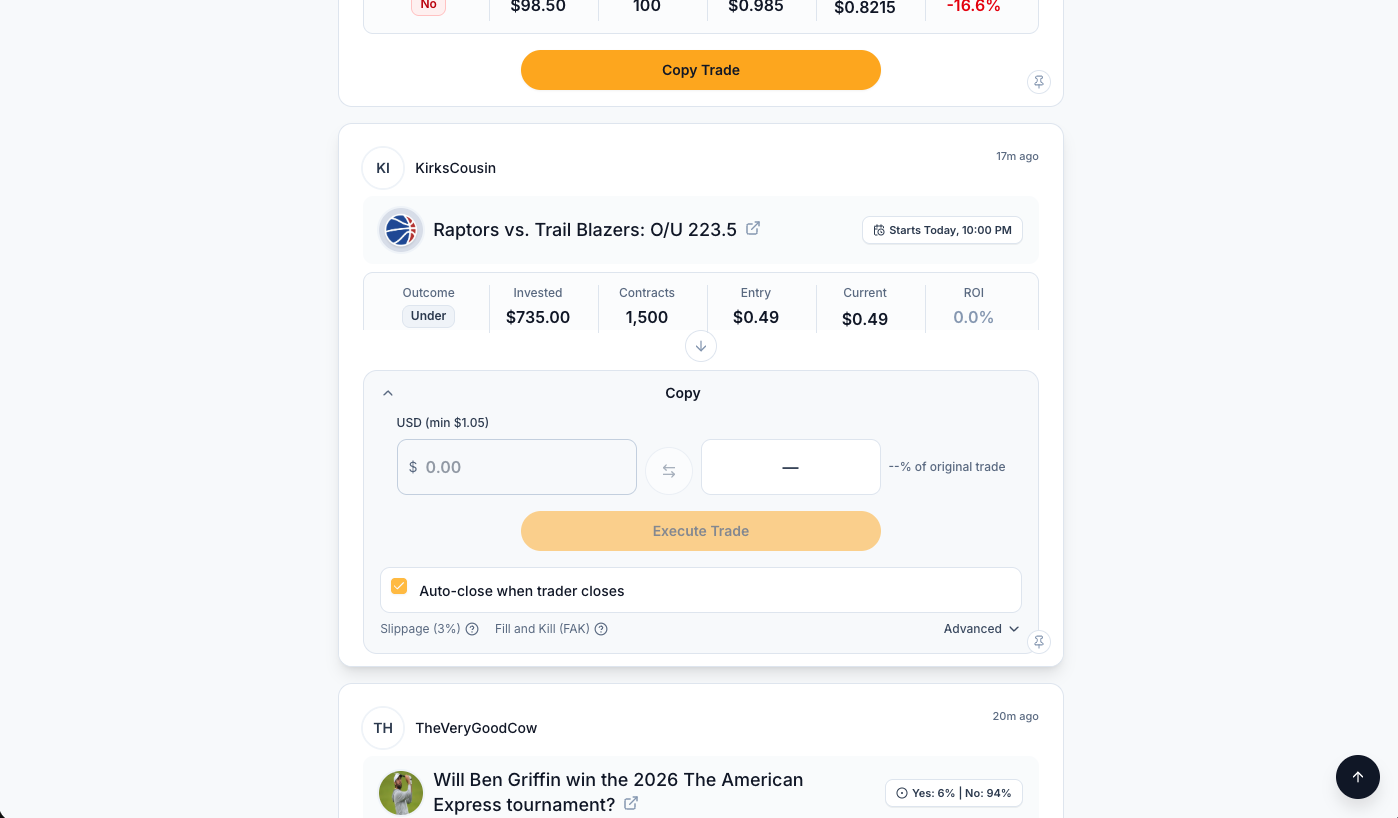Click the Copy Trade button
1398x818 pixels.
[700, 70]
